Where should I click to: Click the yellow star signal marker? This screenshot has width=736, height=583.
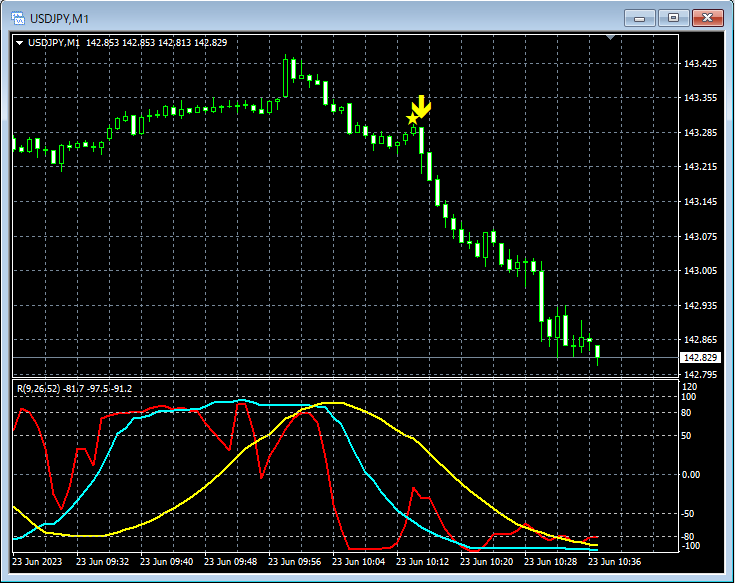pos(412,119)
